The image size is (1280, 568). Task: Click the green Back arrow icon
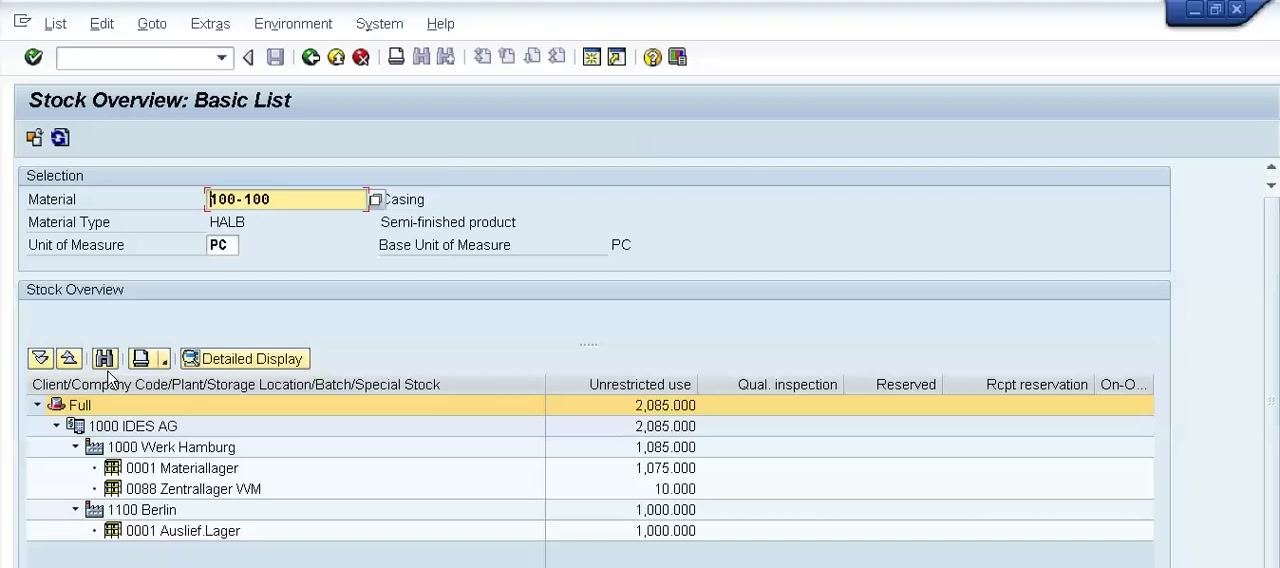tap(311, 57)
